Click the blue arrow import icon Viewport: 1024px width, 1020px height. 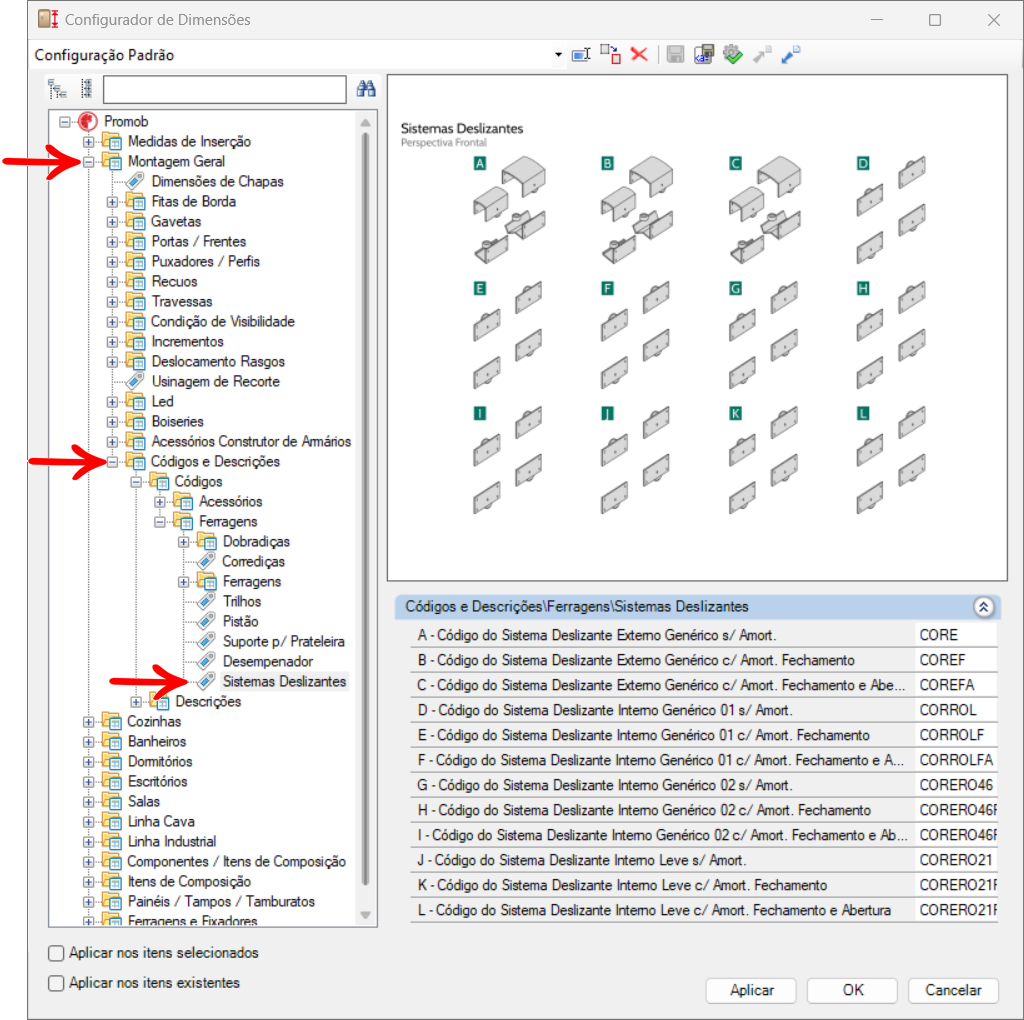coord(791,55)
